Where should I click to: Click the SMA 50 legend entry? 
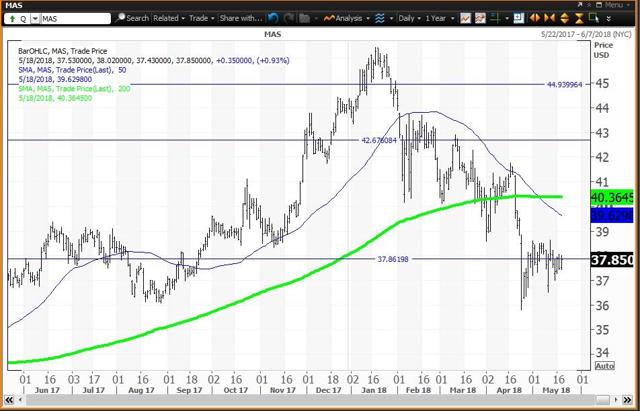pos(72,70)
